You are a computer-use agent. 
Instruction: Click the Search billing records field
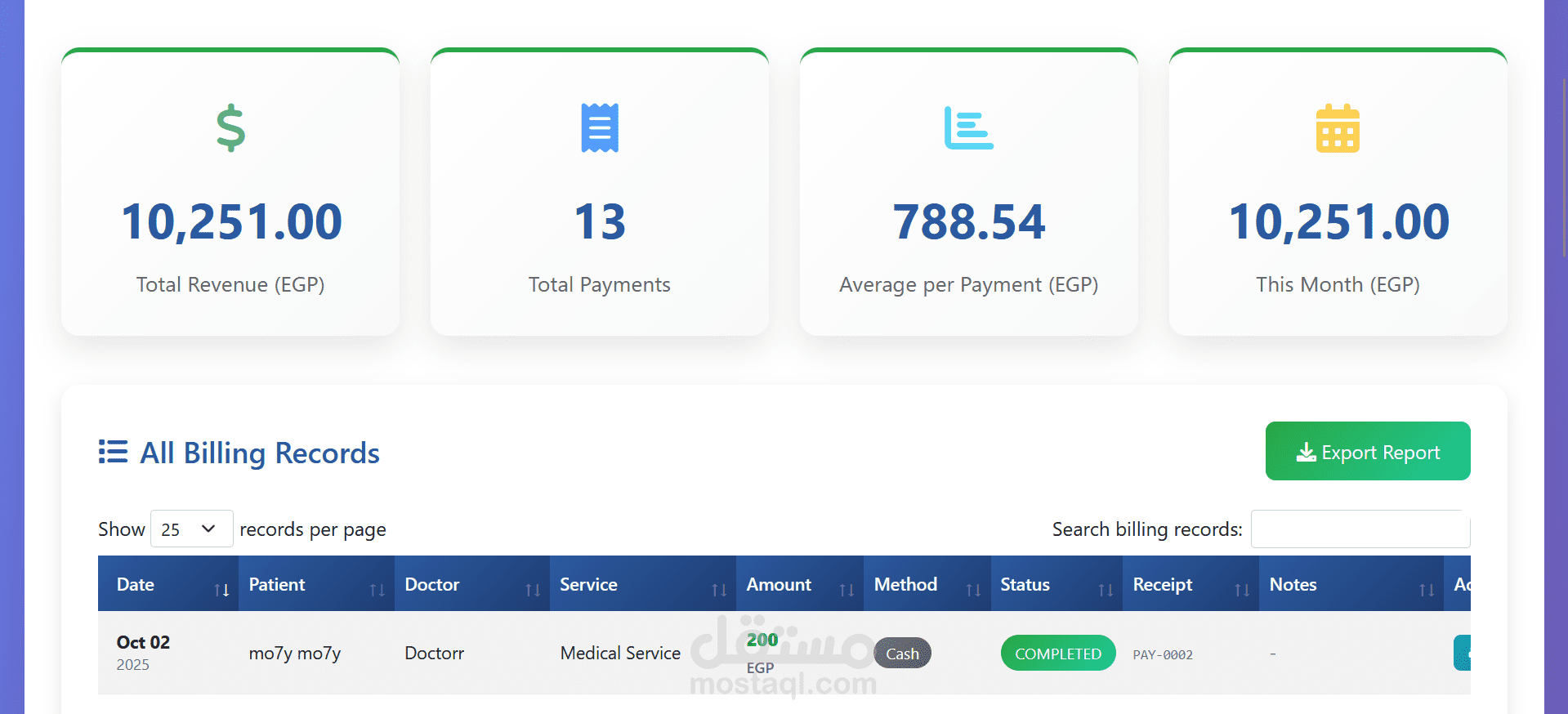[1360, 529]
